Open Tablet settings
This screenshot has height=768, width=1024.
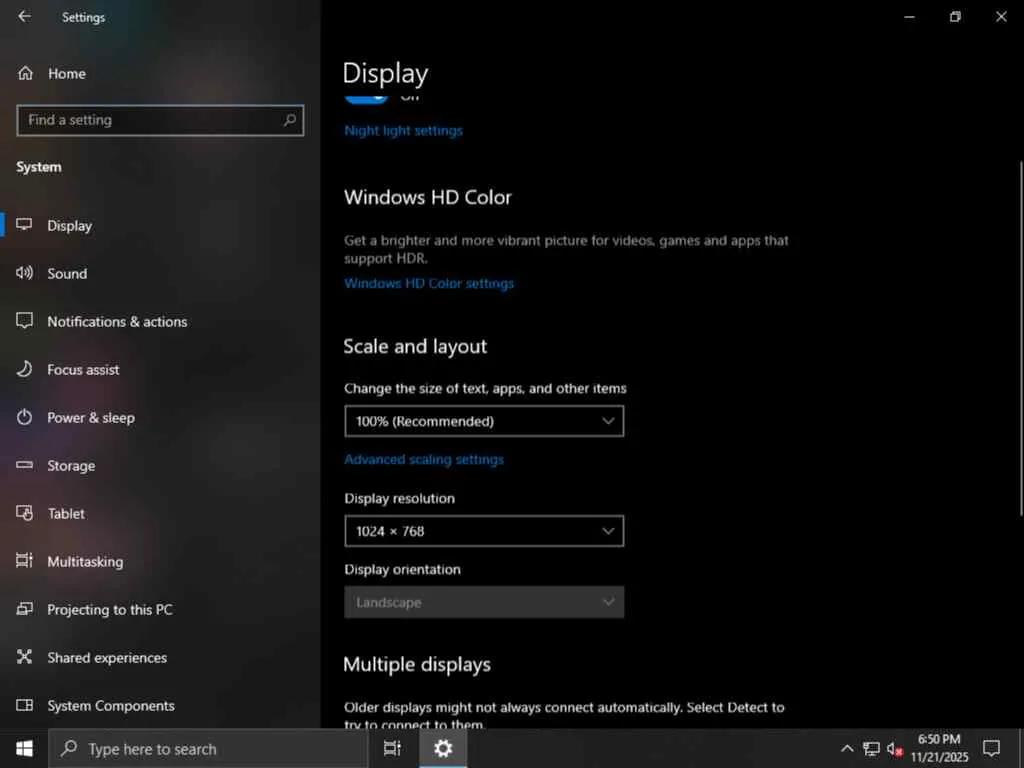tap(160, 513)
